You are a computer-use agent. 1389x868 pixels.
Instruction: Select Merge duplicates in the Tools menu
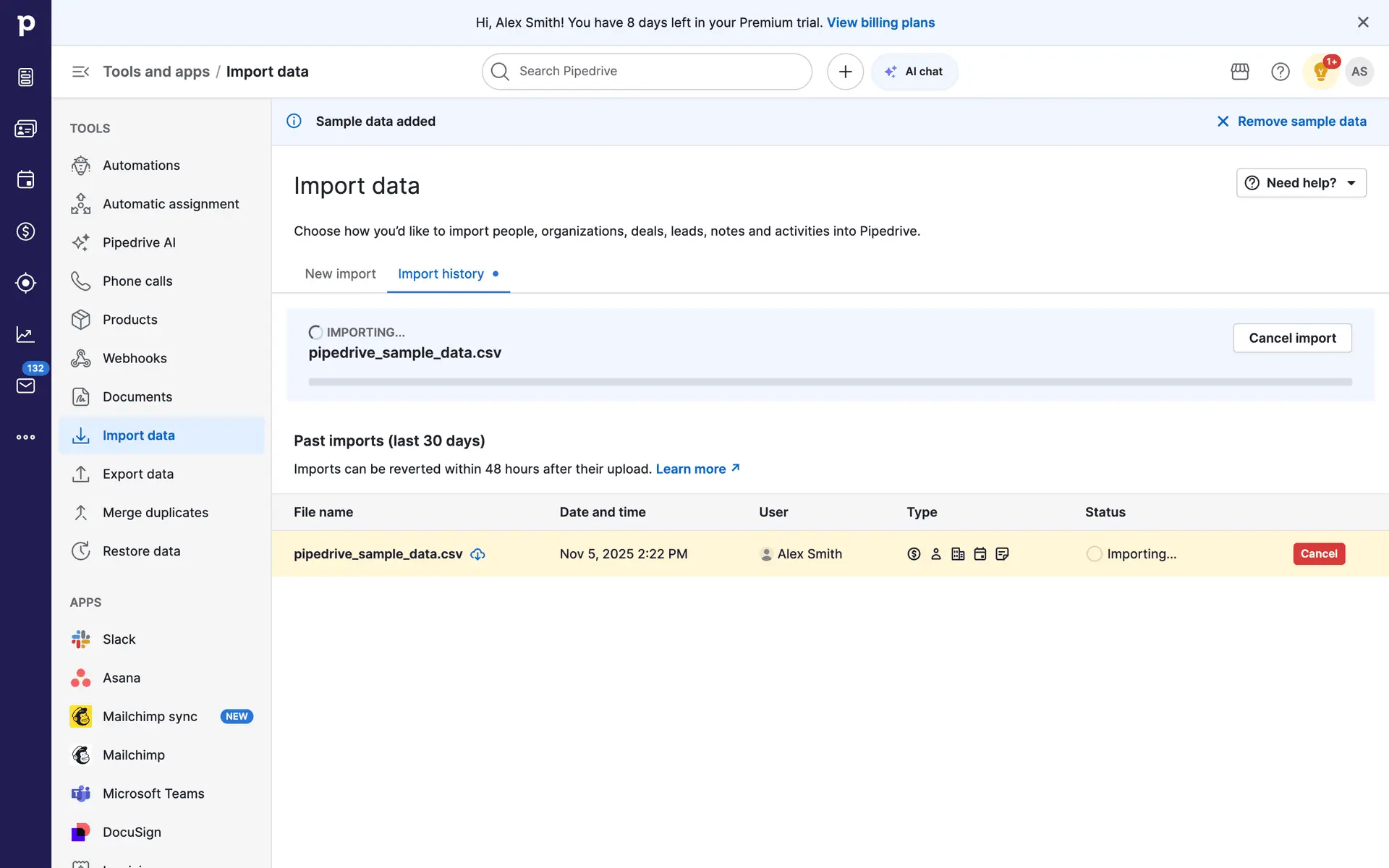(x=155, y=513)
